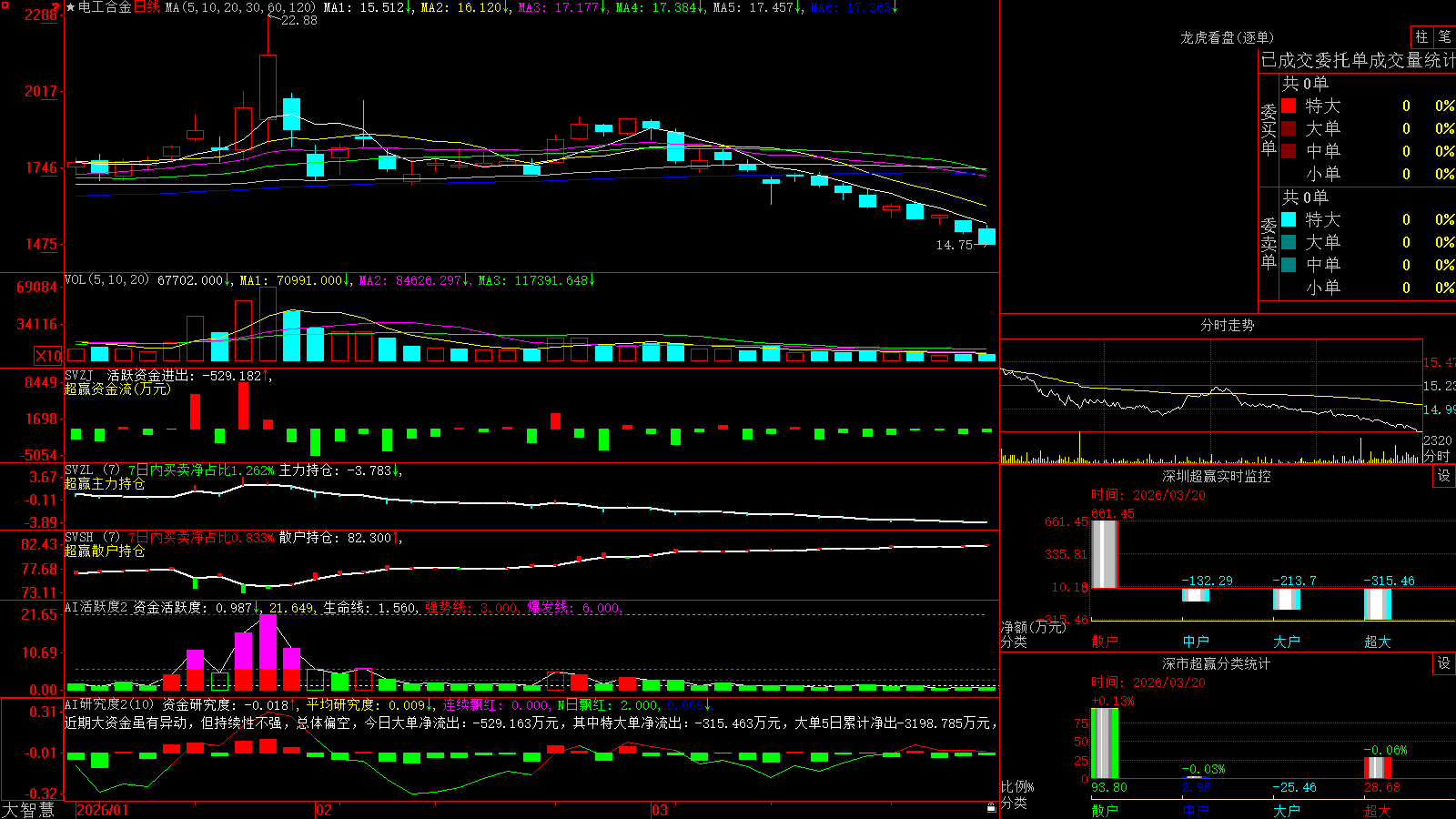Click the yellow MA2: 16.120 value
The image size is (1456, 819).
point(465,7)
